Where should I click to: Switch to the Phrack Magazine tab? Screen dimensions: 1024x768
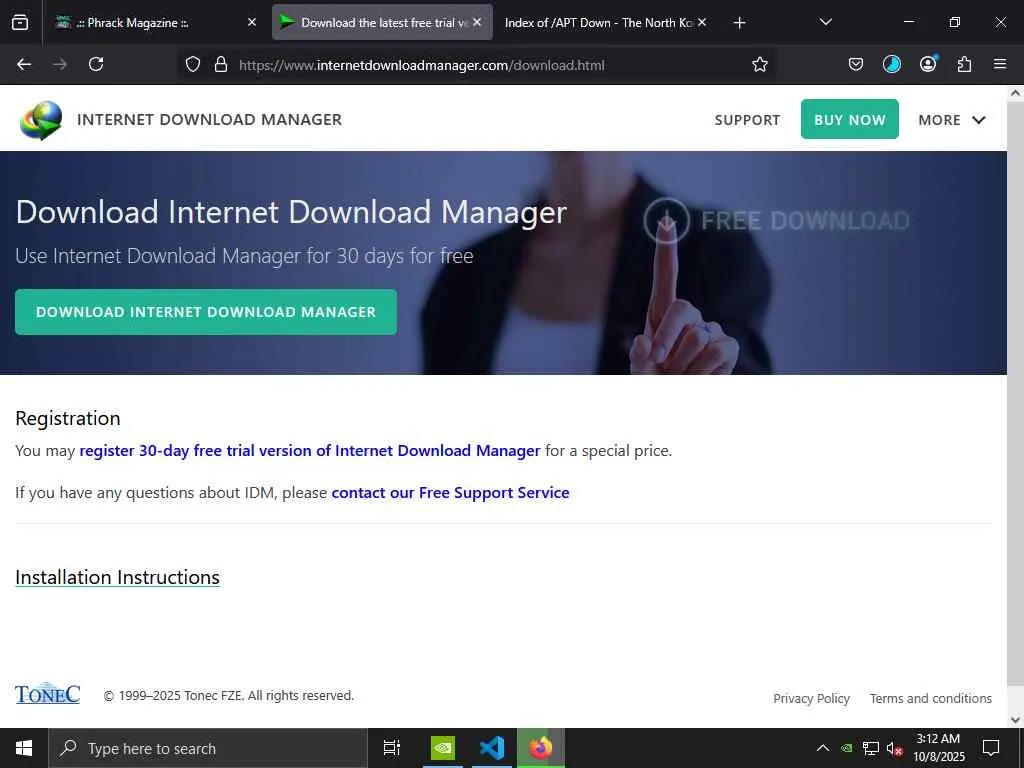point(153,22)
